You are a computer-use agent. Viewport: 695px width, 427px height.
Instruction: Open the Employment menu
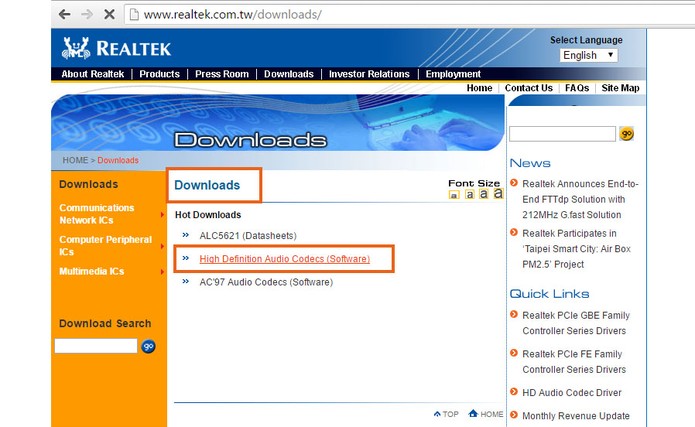pyautogui.click(x=453, y=74)
